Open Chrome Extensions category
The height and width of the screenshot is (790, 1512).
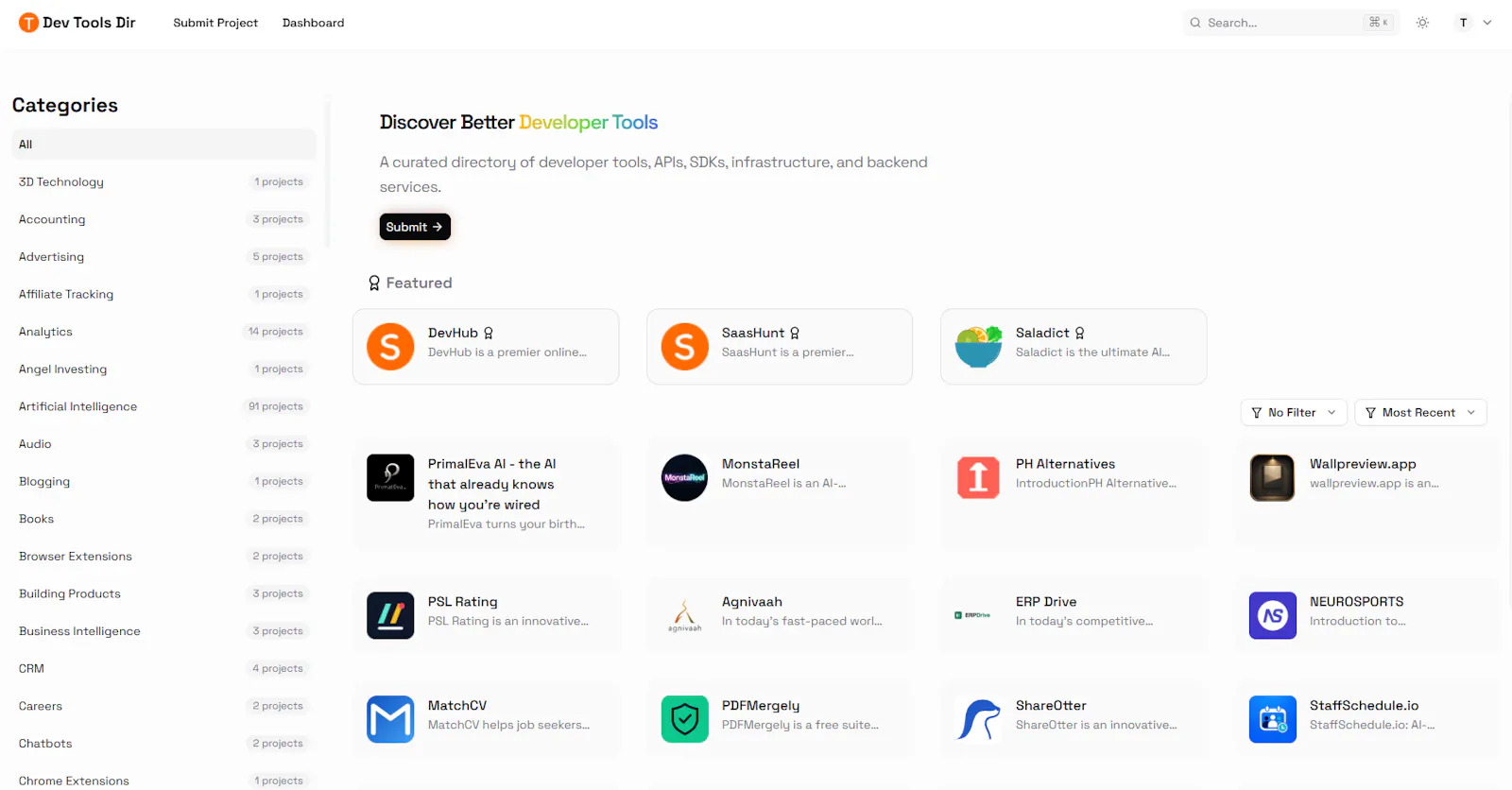pyautogui.click(x=164, y=781)
